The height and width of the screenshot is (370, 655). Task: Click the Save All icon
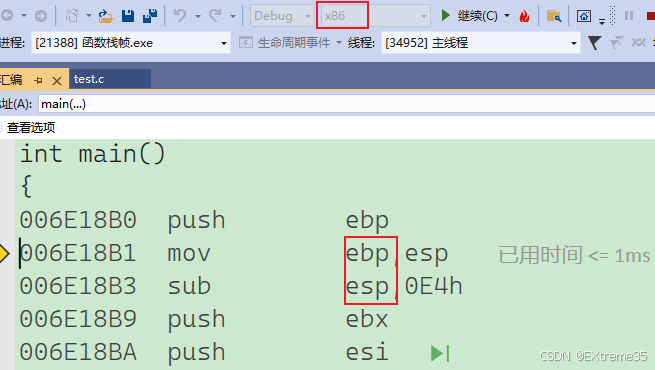150,16
